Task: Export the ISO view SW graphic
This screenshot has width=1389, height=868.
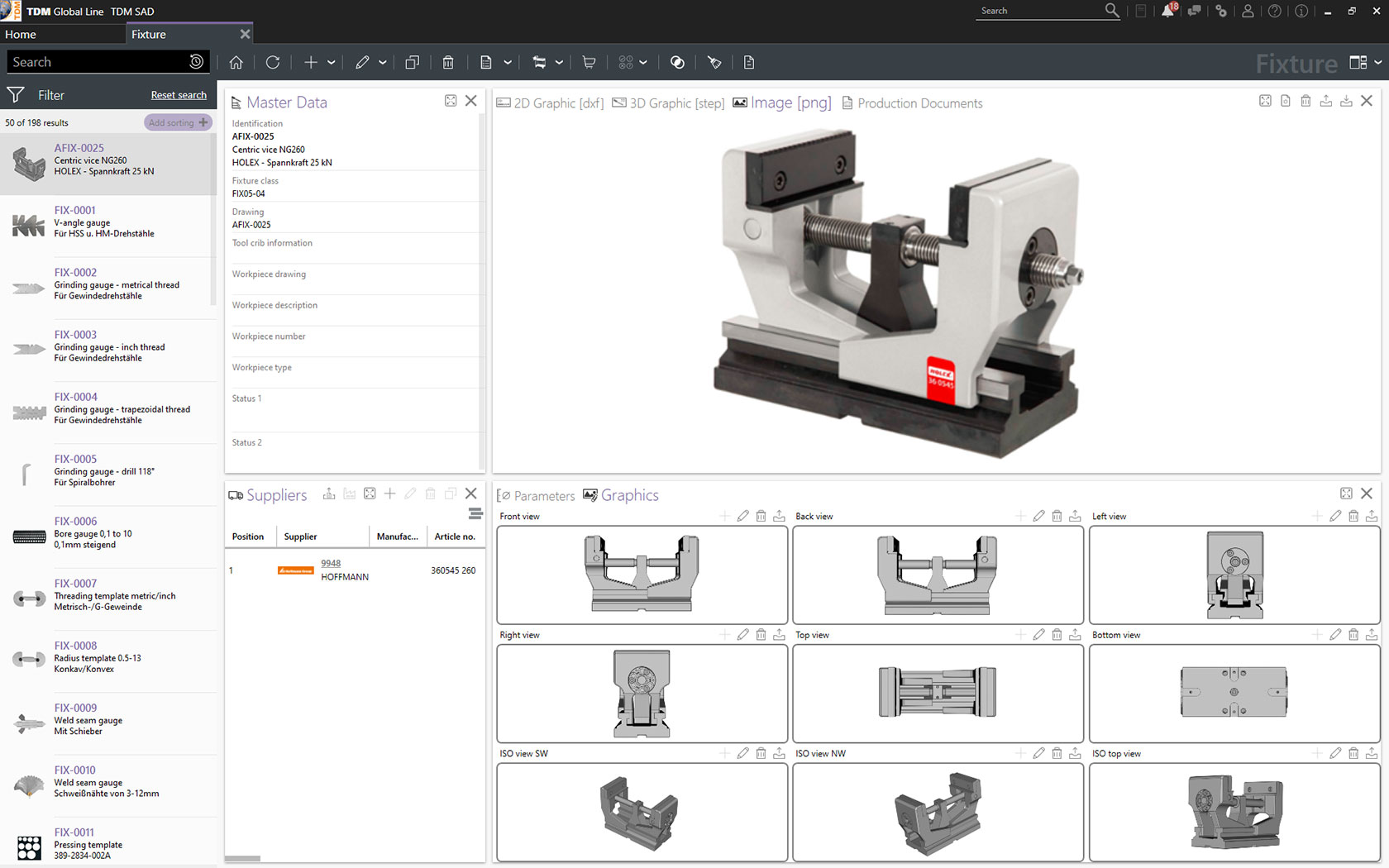Action: 779,753
